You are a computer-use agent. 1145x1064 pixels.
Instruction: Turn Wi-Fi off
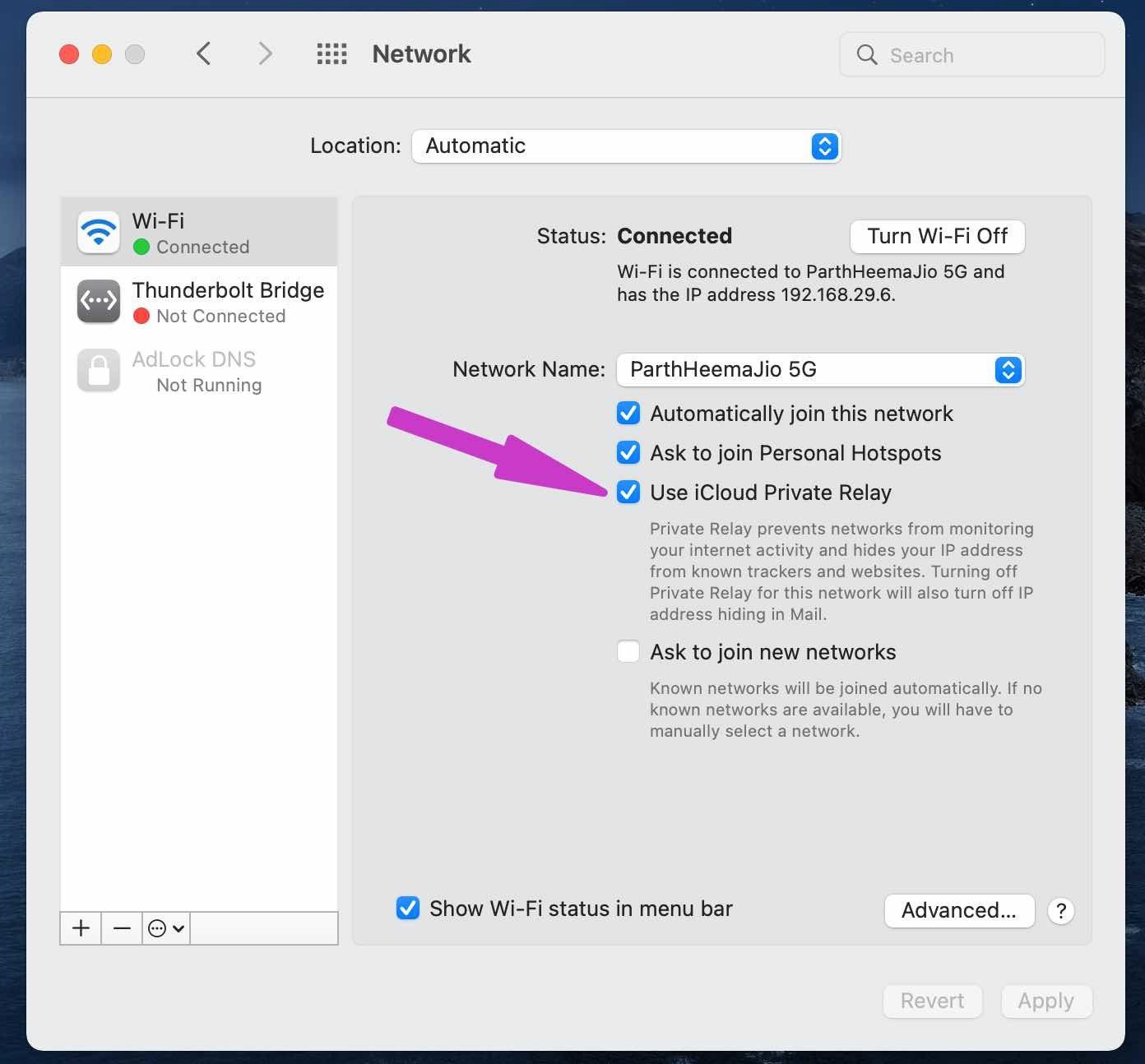click(937, 236)
